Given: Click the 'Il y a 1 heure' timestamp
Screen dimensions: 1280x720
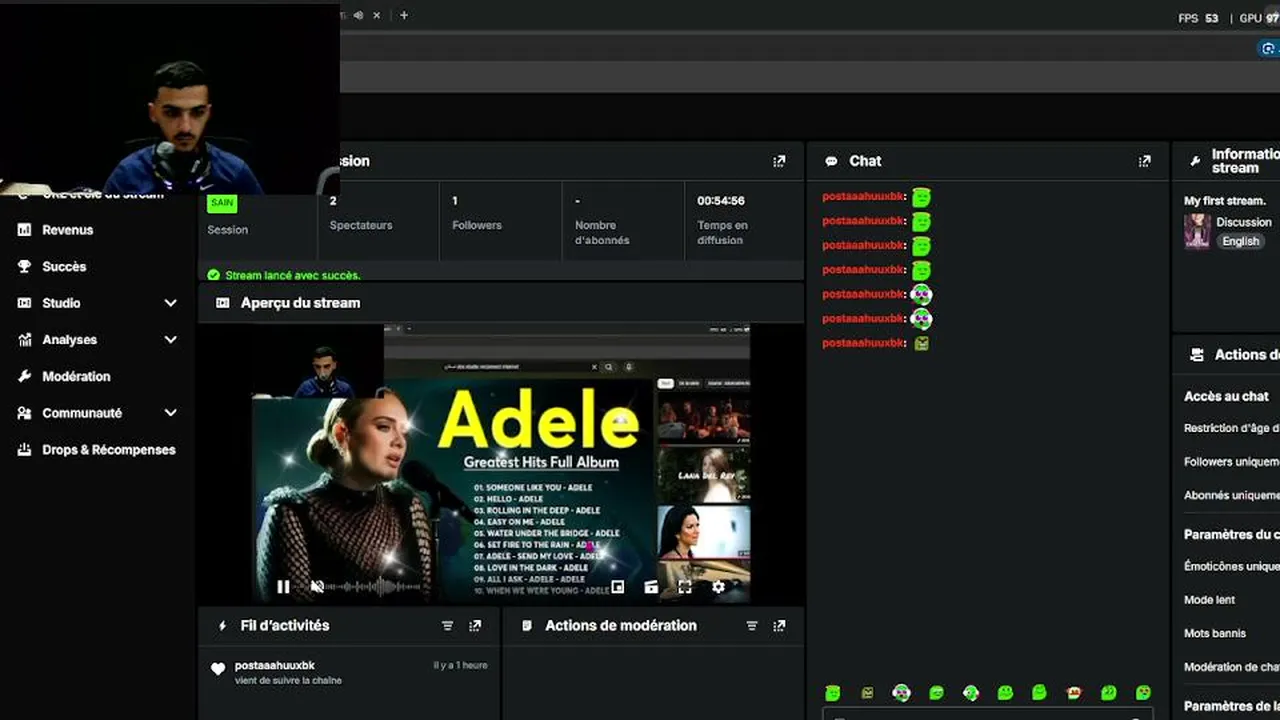Looking at the screenshot, I should coord(460,665).
